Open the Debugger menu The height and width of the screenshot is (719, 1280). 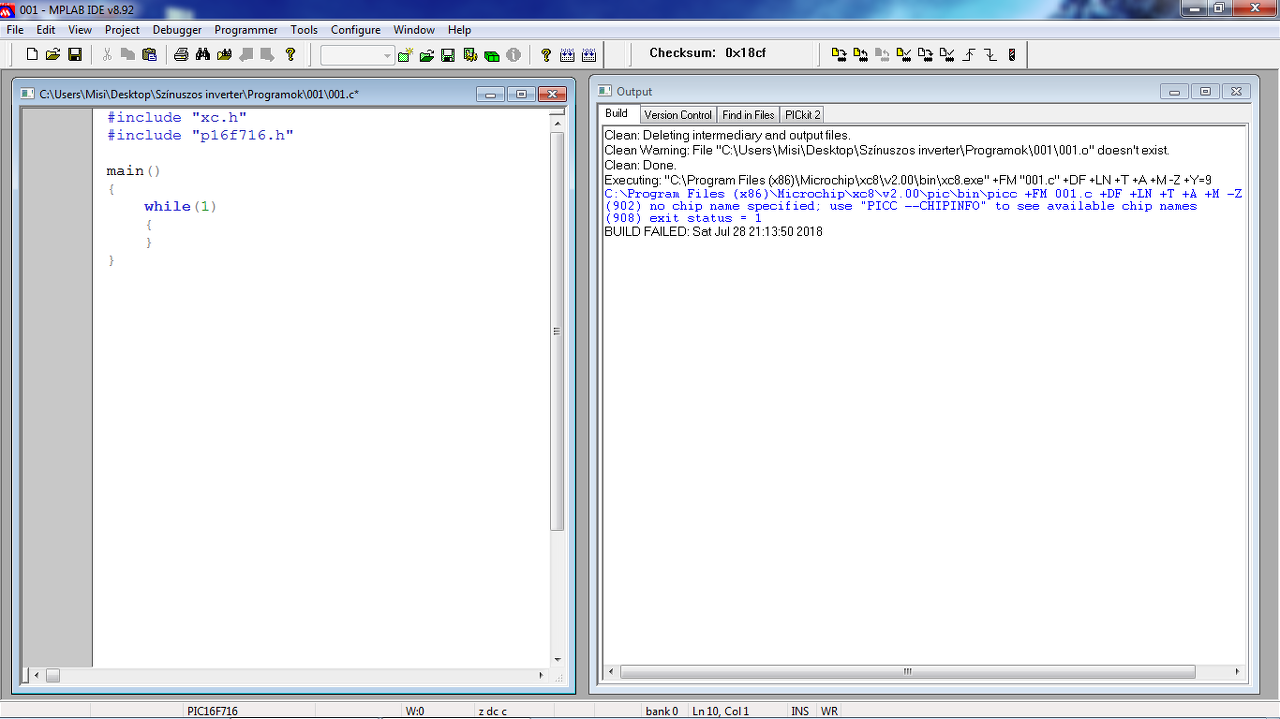[x=177, y=30]
